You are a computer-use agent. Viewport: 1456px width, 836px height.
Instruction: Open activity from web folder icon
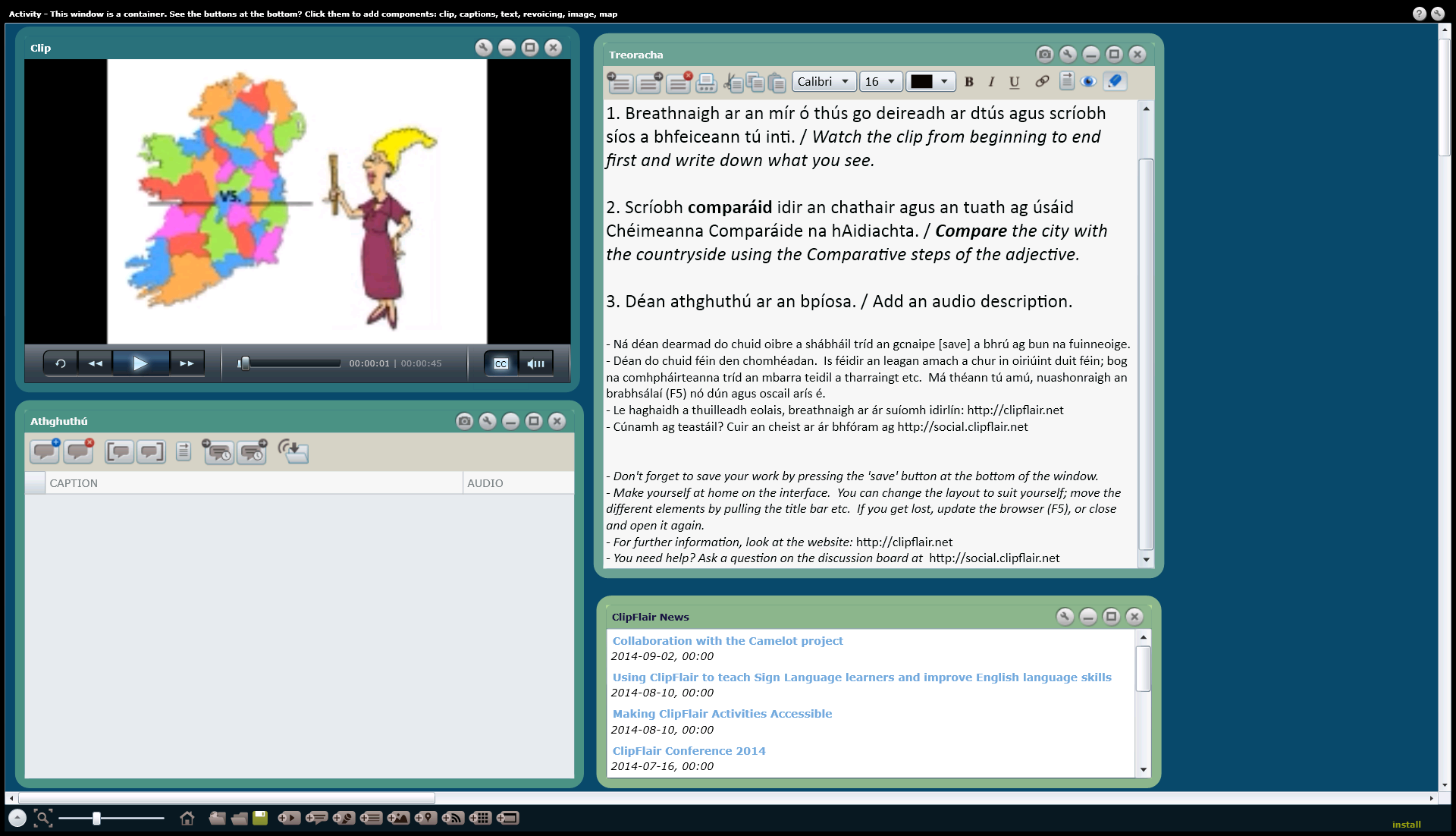pos(217,818)
